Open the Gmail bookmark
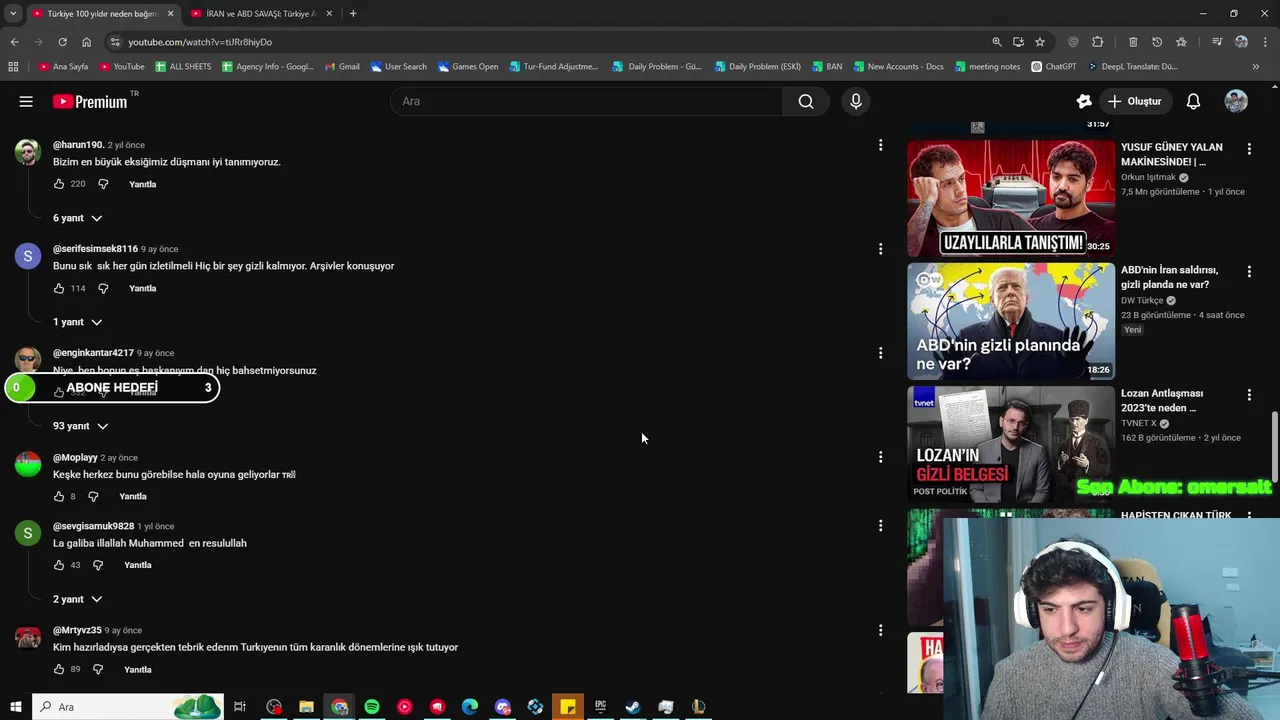 (342, 67)
